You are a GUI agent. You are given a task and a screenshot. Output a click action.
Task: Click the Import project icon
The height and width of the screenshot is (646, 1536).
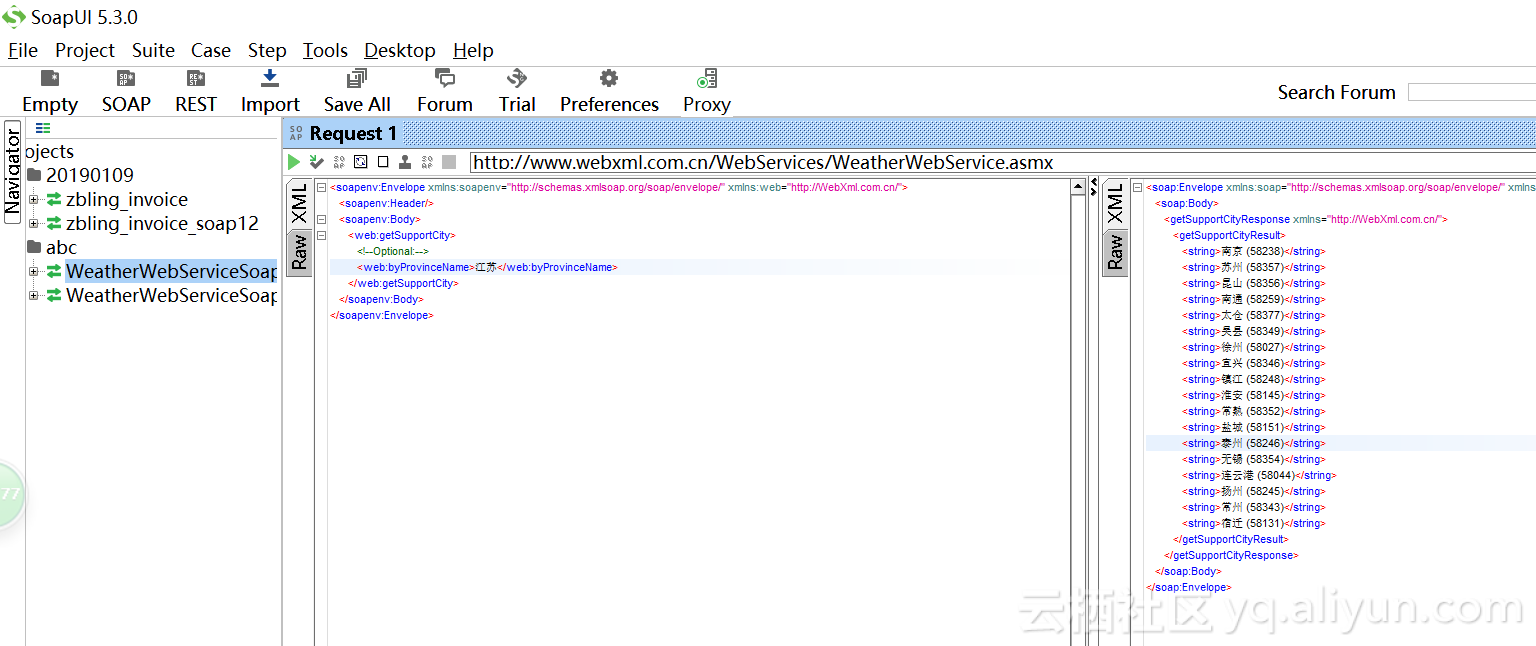(x=270, y=79)
